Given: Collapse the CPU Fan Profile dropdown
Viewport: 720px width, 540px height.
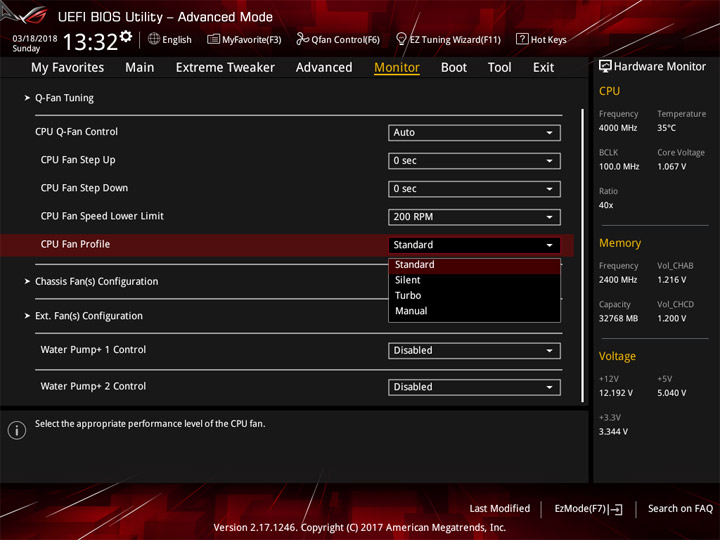Looking at the screenshot, I should pos(474,245).
